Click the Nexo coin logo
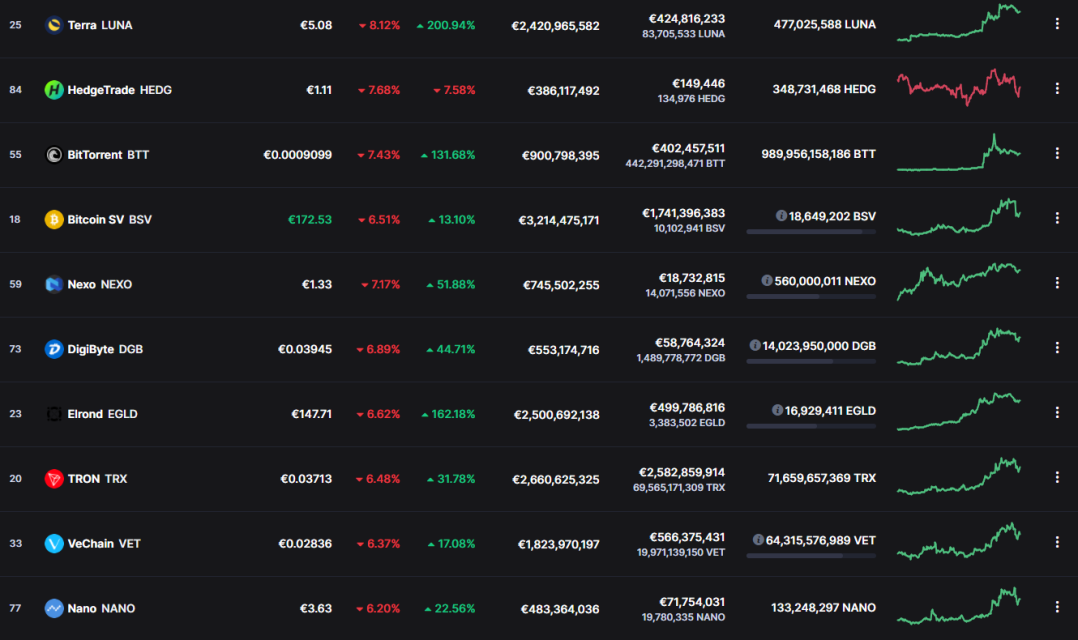1078x640 pixels. click(x=54, y=284)
